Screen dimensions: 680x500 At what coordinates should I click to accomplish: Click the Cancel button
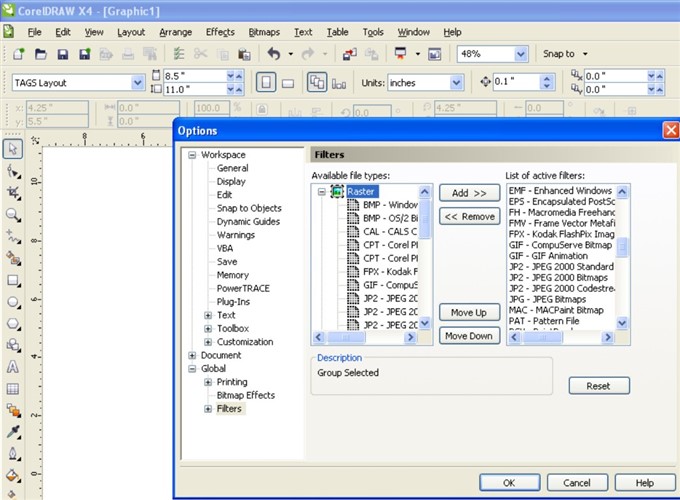[x=577, y=483]
